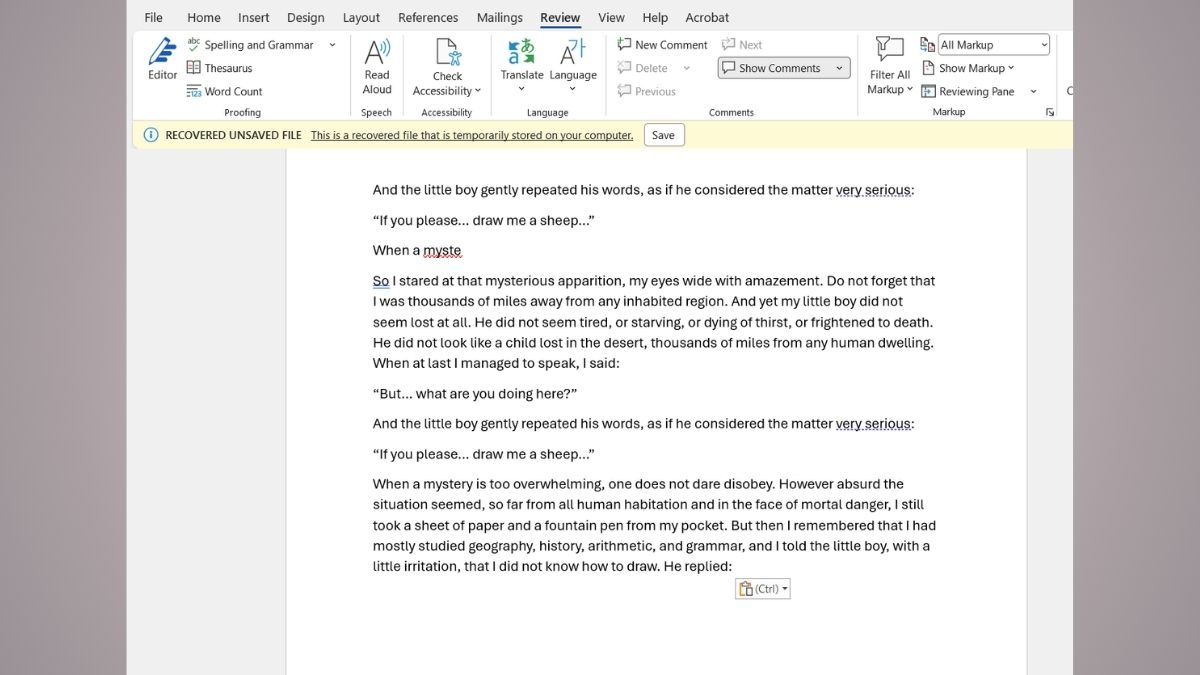Viewport: 1200px width, 675px height.
Task: Go to Previous comment
Action: (647, 91)
